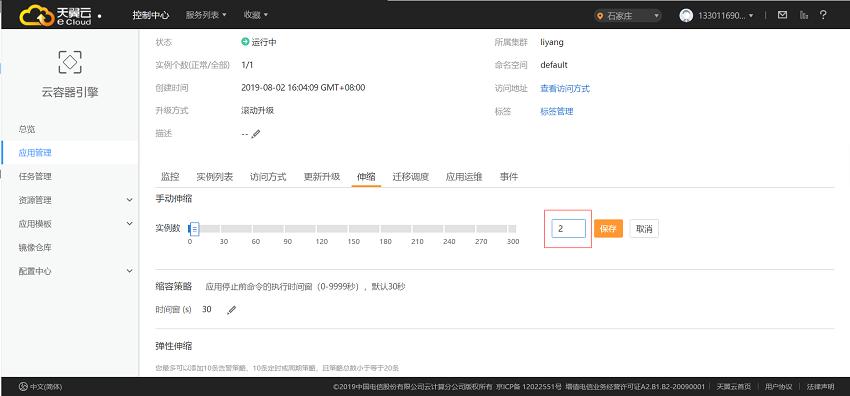Screen dimensions: 850x396
Task: Click the eCloud logo icon
Action: click(55, 15)
